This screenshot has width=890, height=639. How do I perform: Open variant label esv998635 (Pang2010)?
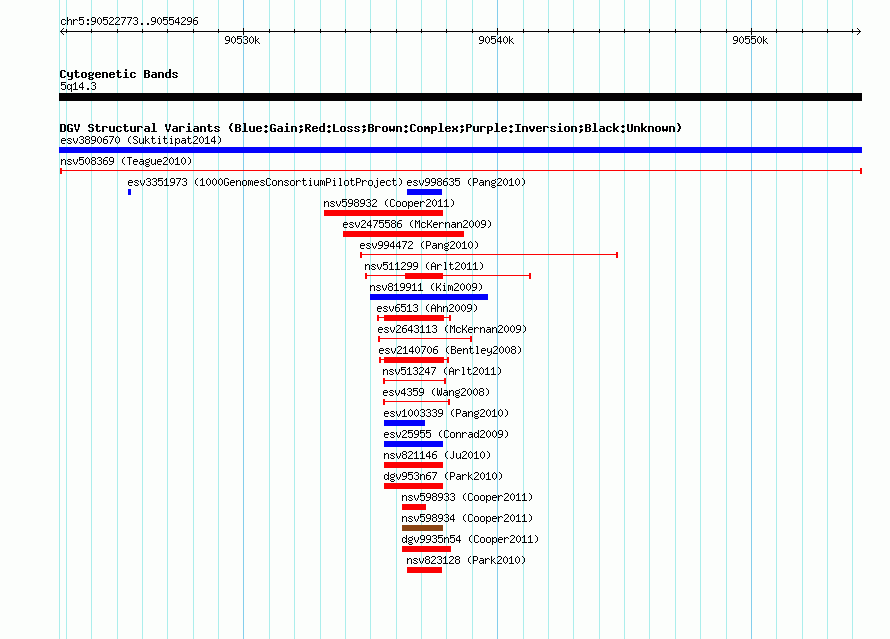[466, 182]
